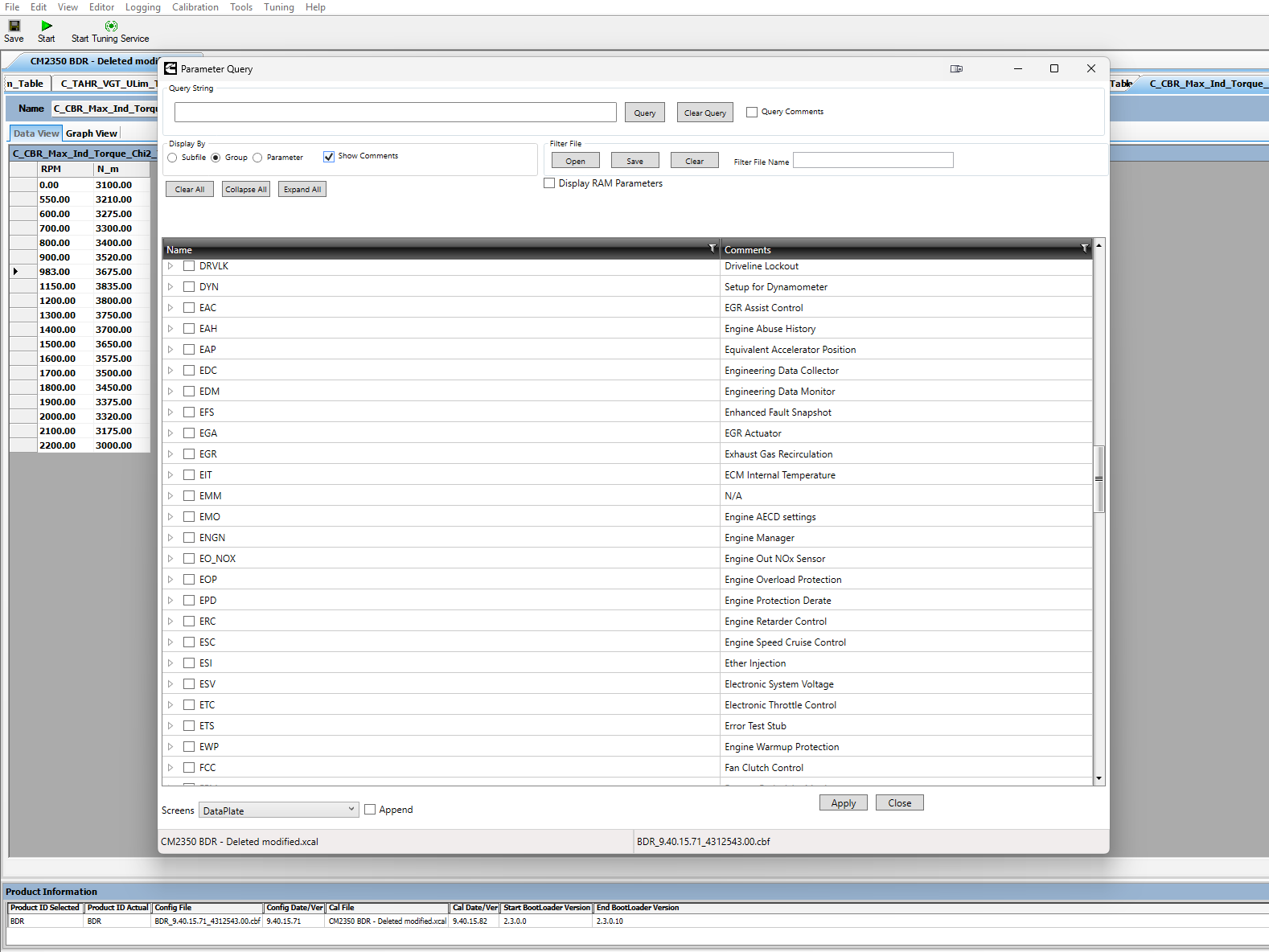Click the Filter File Open button
The image size is (1269, 952).
(x=576, y=161)
